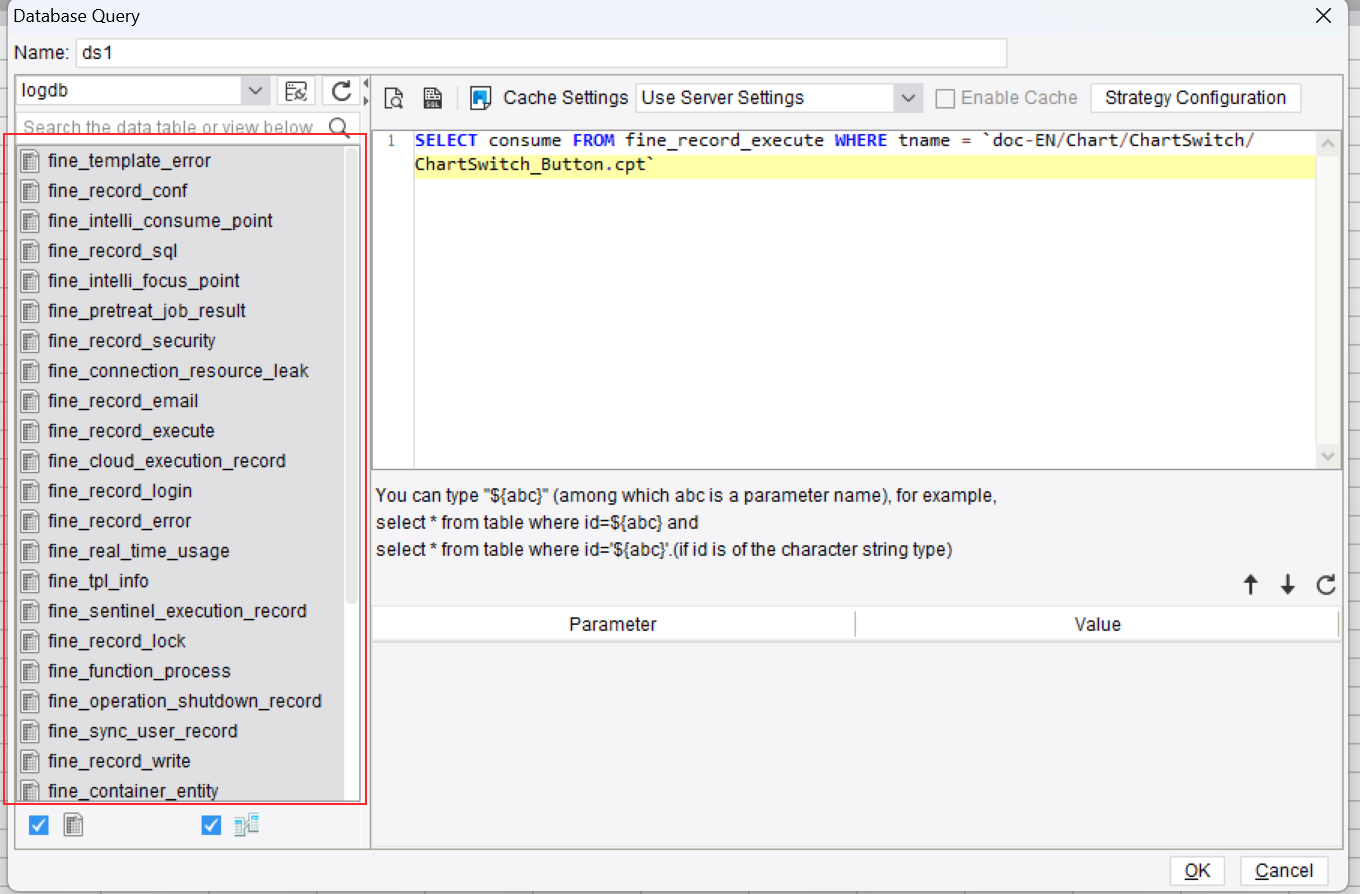Open the Use Server Settings dropdown
Viewport: 1360px width, 894px height.
pos(908,98)
